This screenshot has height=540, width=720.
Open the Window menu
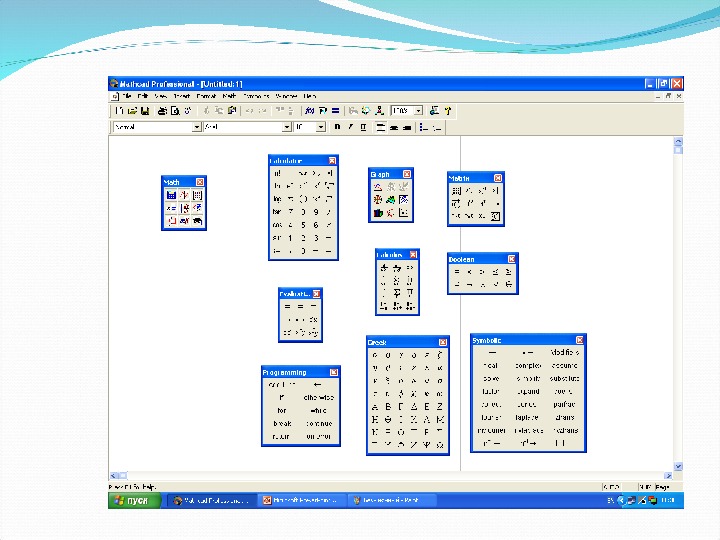tap(287, 96)
